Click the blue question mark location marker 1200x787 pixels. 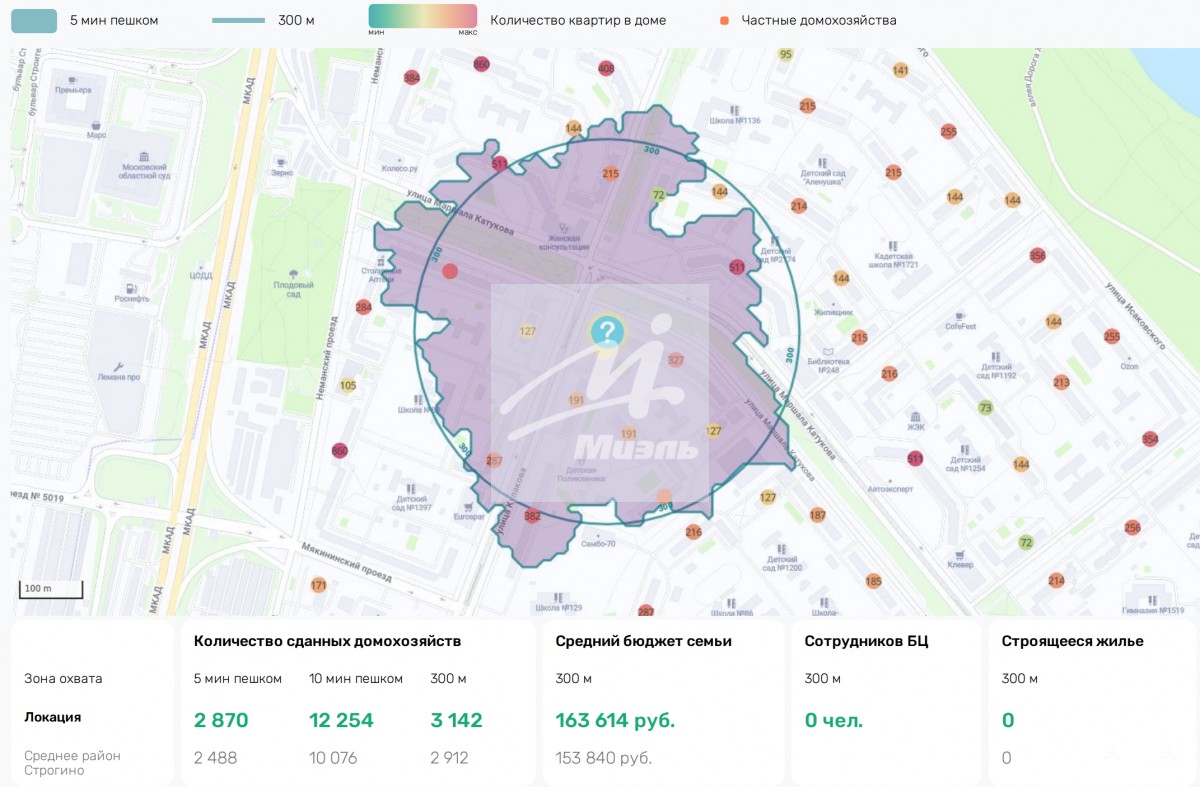tap(606, 331)
